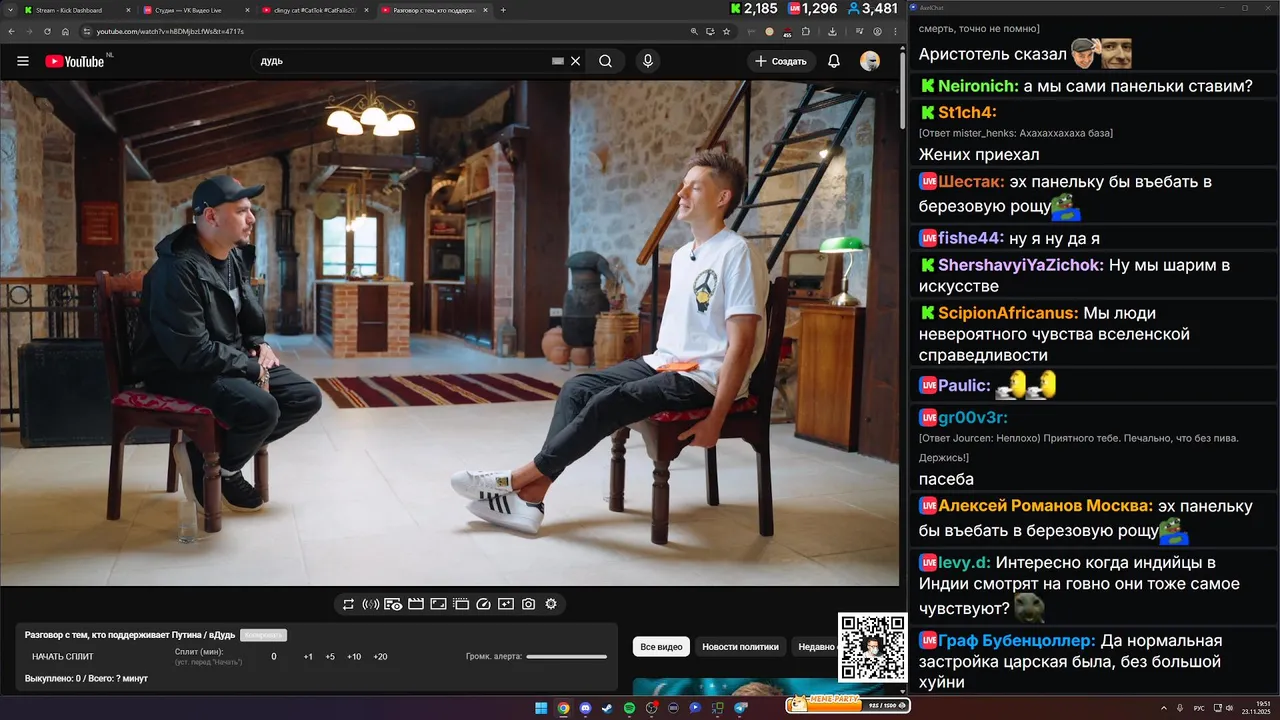Click username Neironich in chat
The height and width of the screenshot is (720, 1280).
[978, 86]
